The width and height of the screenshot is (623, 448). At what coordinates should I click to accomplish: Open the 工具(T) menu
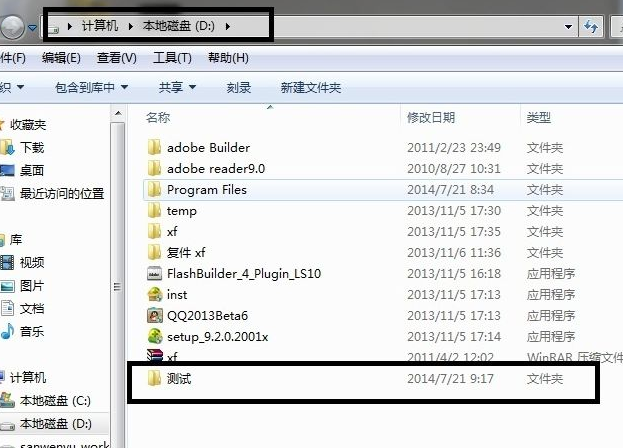tap(172, 58)
